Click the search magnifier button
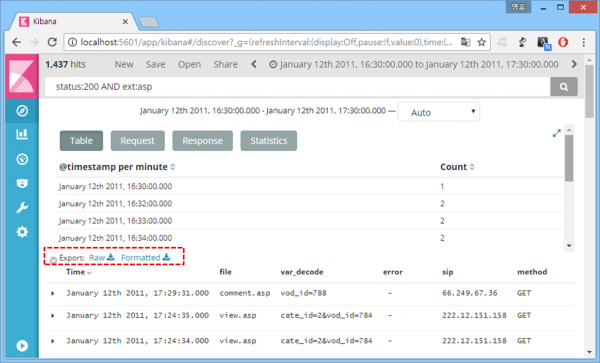 tap(564, 87)
